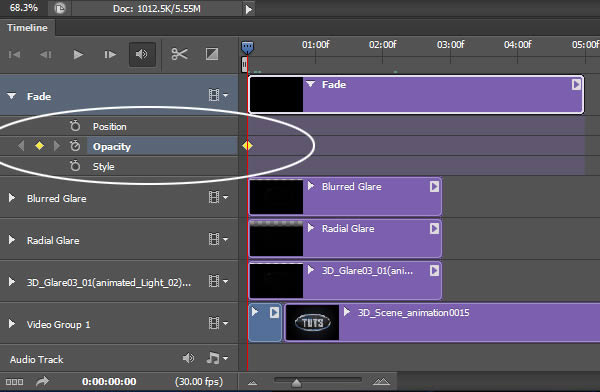This screenshot has width=600, height=392.
Task: Open Audio Track music note menu
Action: point(217,358)
